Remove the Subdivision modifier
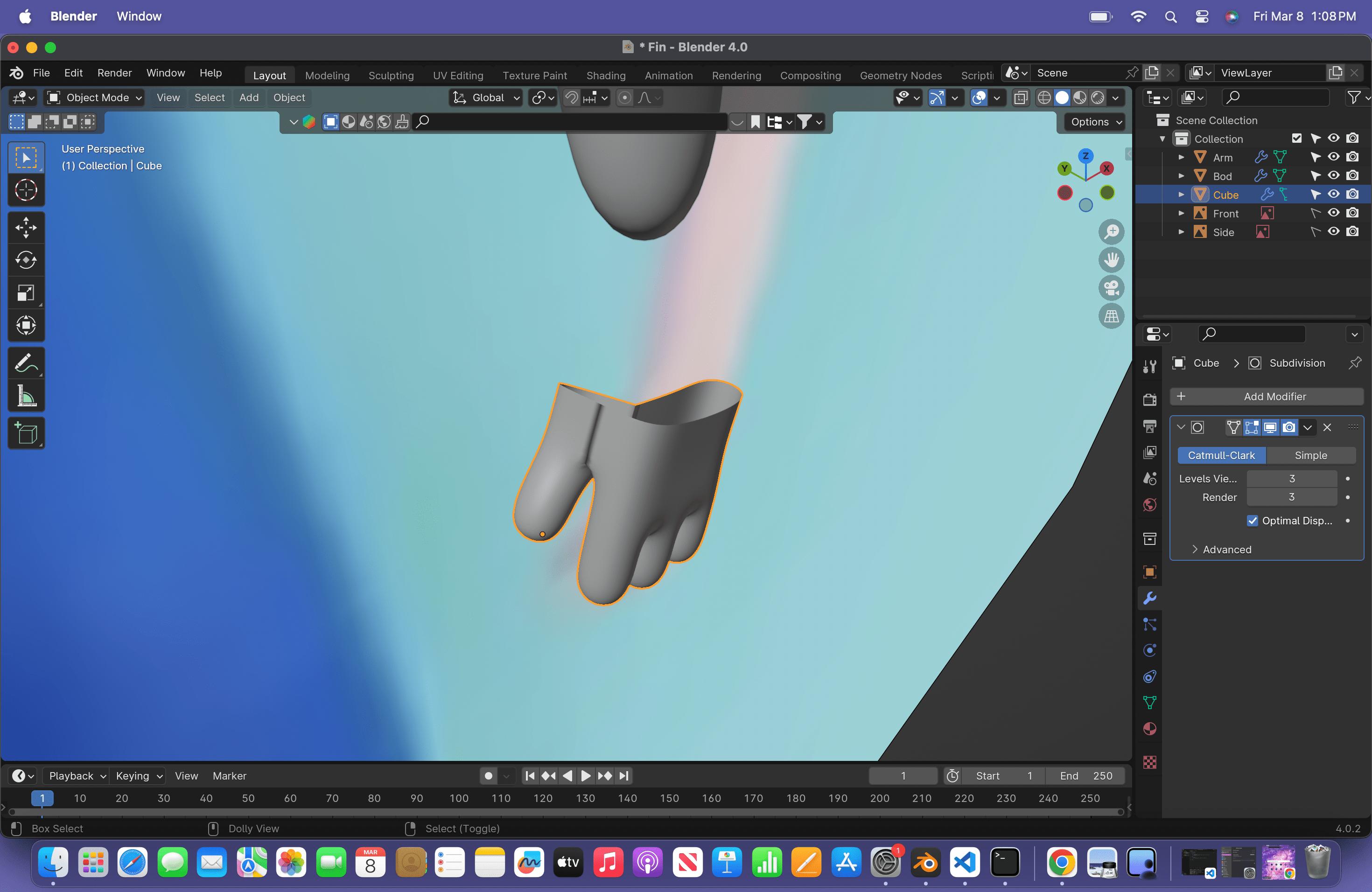 [x=1327, y=427]
